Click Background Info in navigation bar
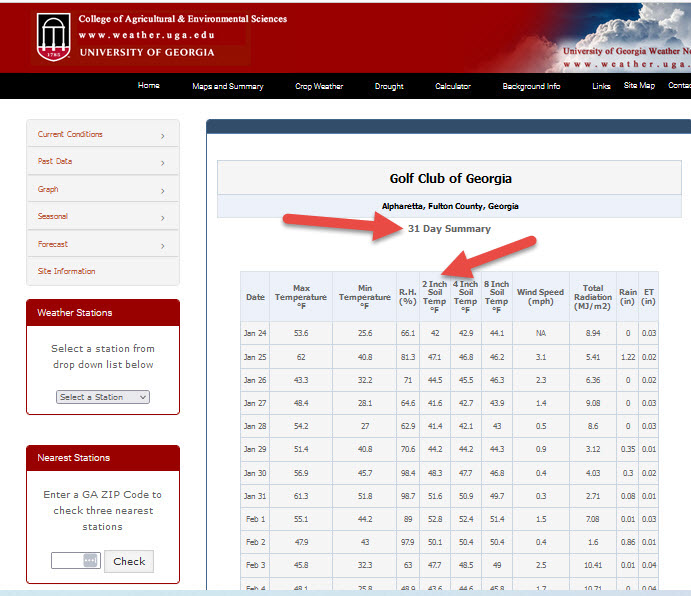Image resolution: width=691 pixels, height=596 pixels. tap(531, 87)
